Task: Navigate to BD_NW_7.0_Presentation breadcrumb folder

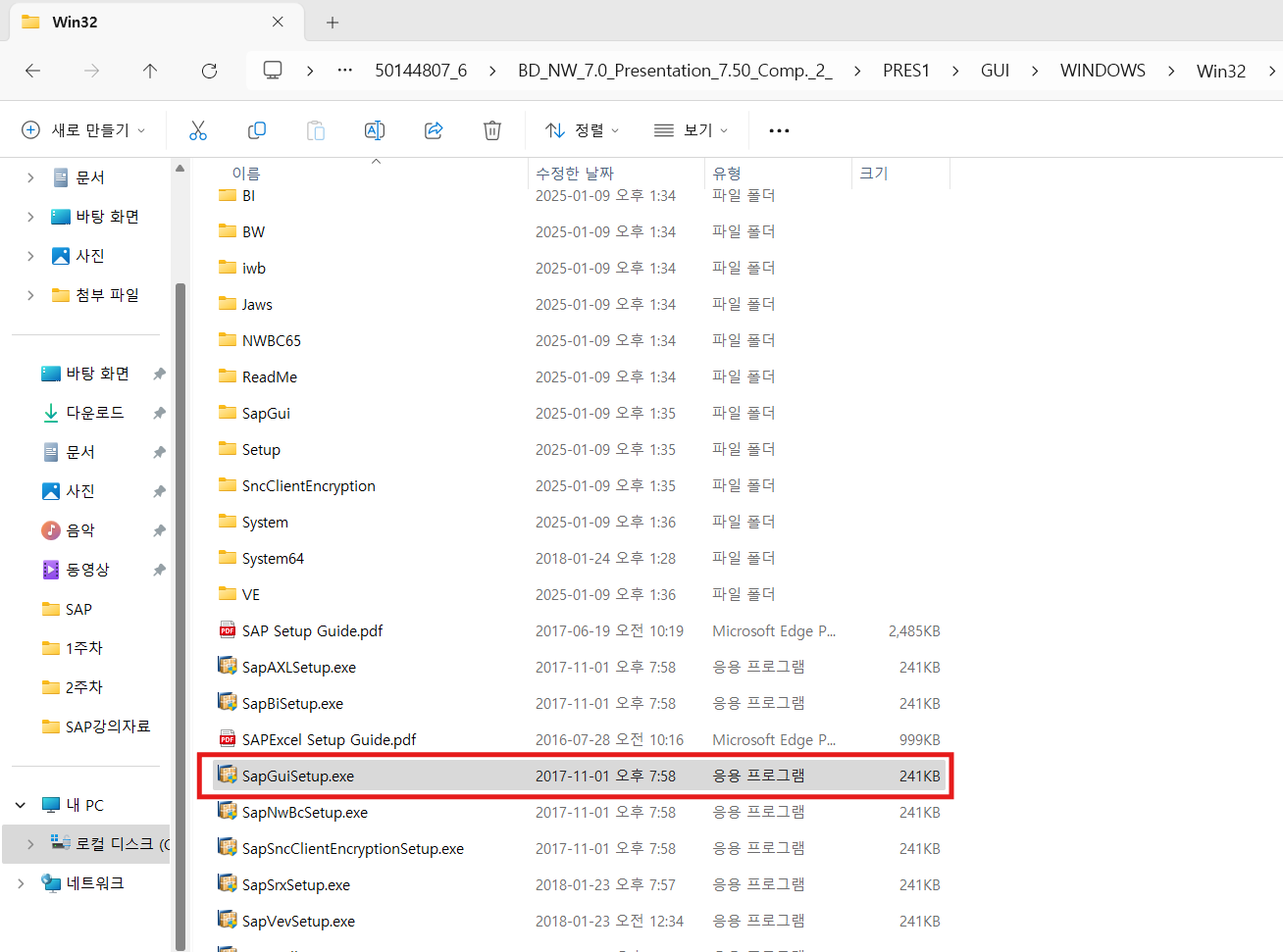Action: tap(675, 71)
